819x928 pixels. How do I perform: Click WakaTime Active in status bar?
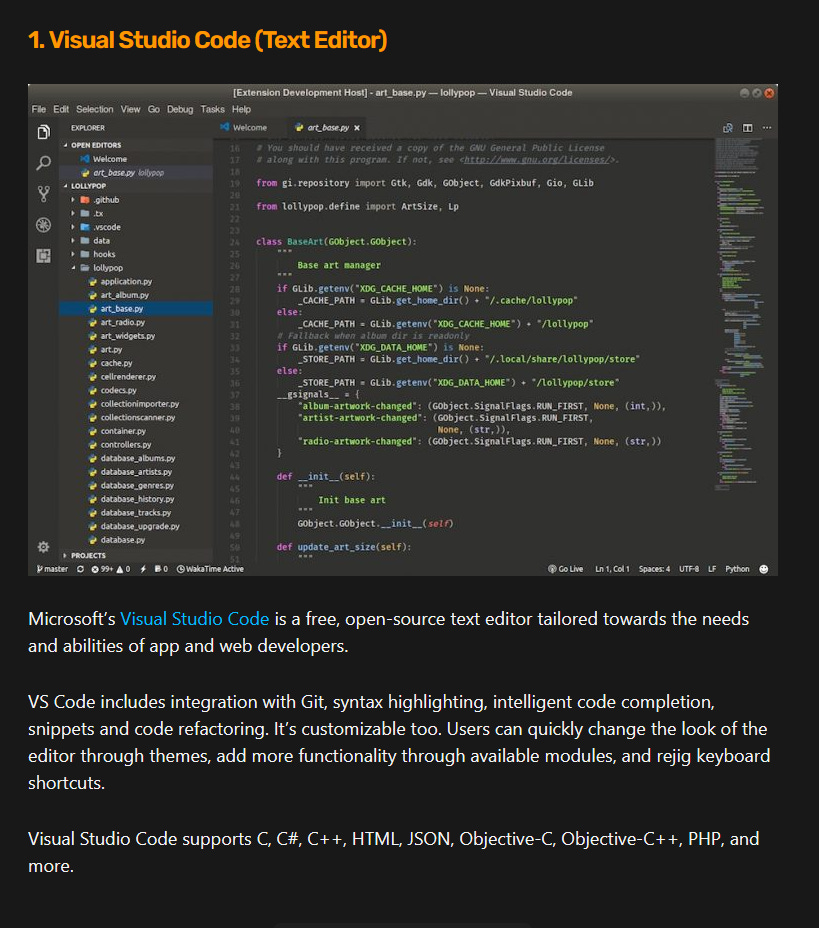point(210,569)
